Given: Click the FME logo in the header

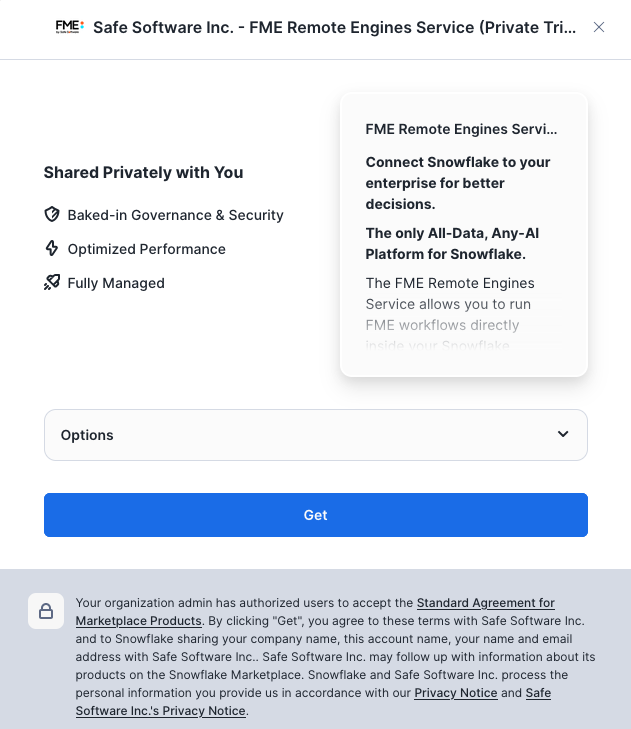Looking at the screenshot, I should (x=70, y=27).
